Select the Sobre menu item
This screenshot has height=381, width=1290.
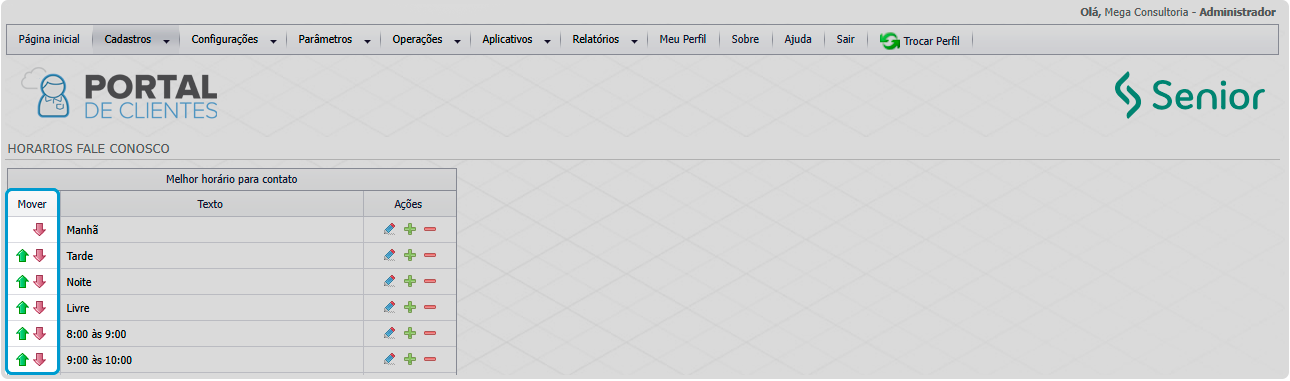(745, 40)
